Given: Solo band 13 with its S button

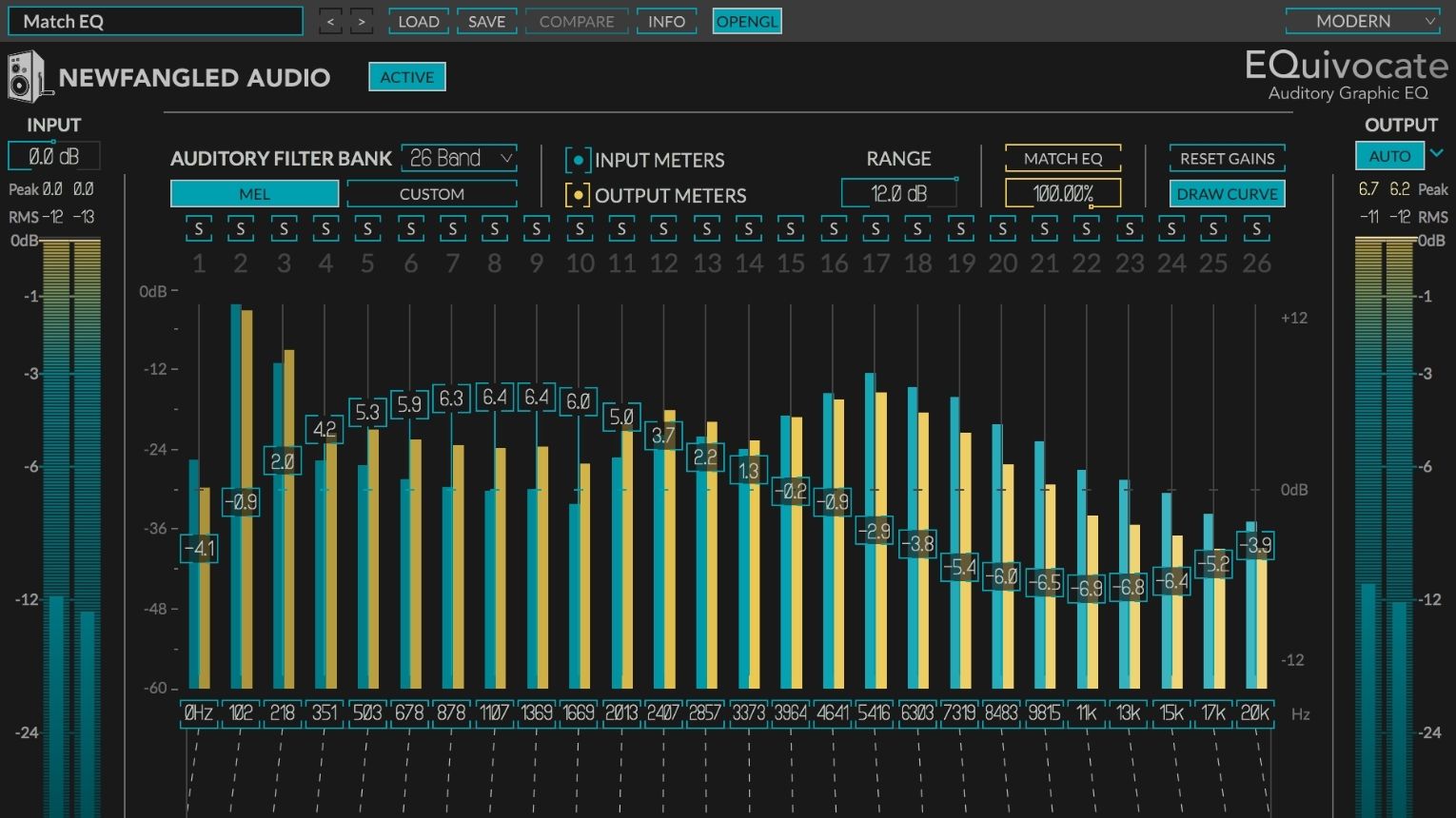Looking at the screenshot, I should (x=706, y=228).
